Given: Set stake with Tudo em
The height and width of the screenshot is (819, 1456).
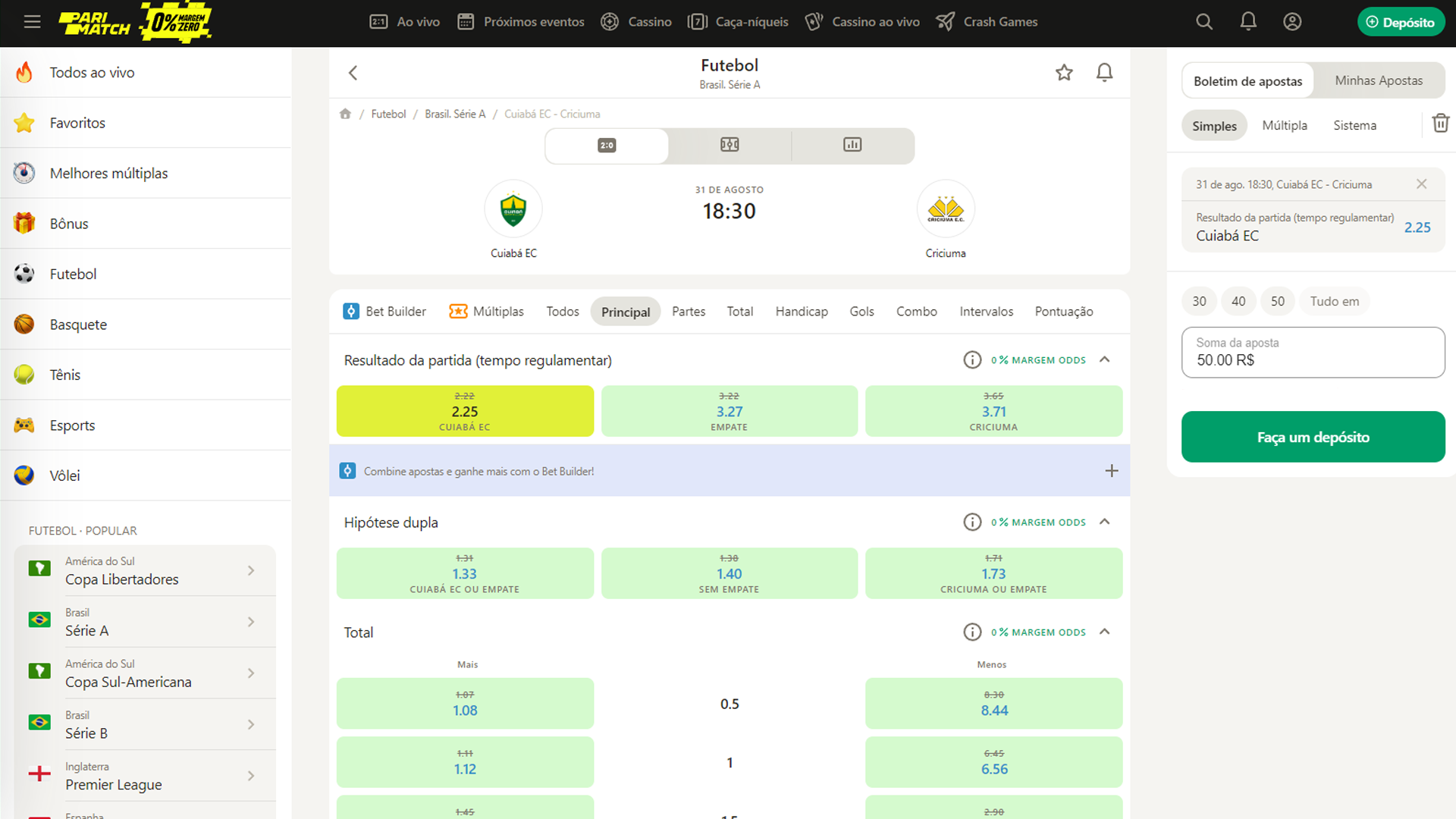Looking at the screenshot, I should point(1335,301).
